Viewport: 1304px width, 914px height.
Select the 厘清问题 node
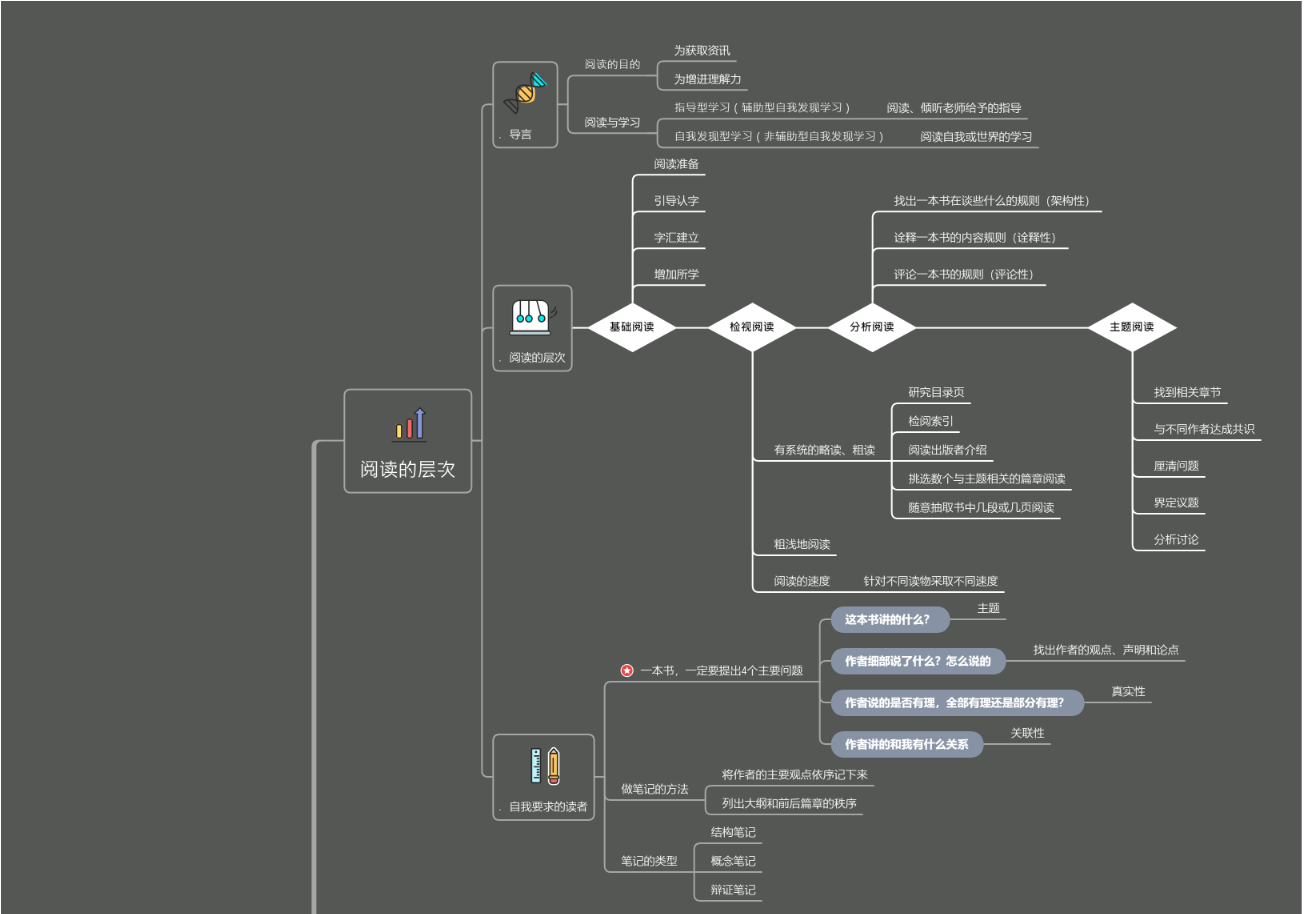1176,466
